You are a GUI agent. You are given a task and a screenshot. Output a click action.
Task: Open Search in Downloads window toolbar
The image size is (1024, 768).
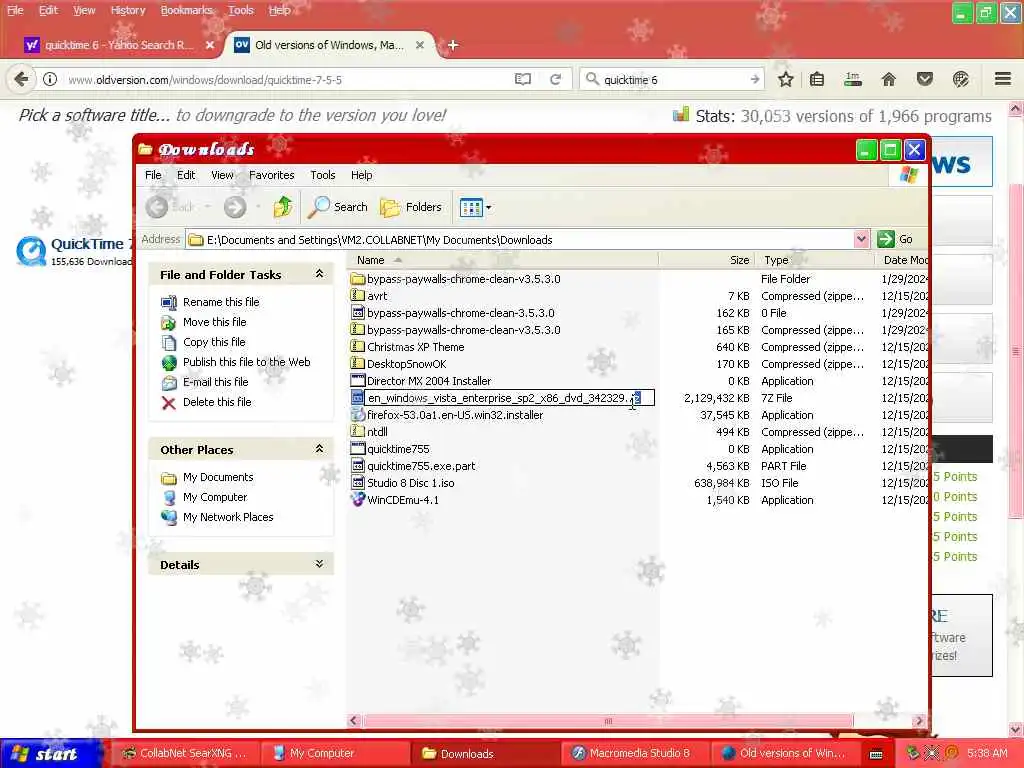[338, 207]
